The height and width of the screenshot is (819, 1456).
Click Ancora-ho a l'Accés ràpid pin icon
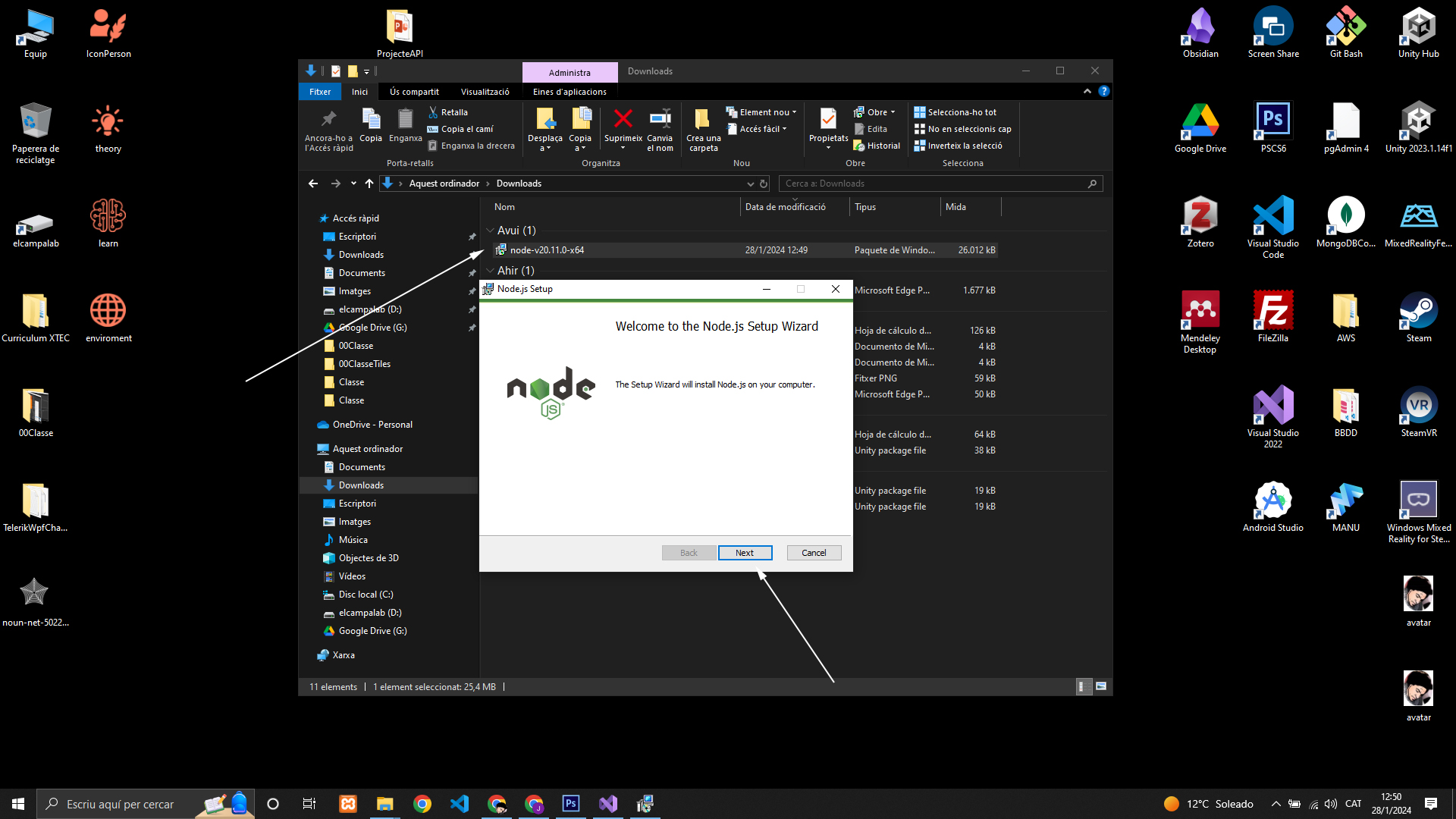328,119
